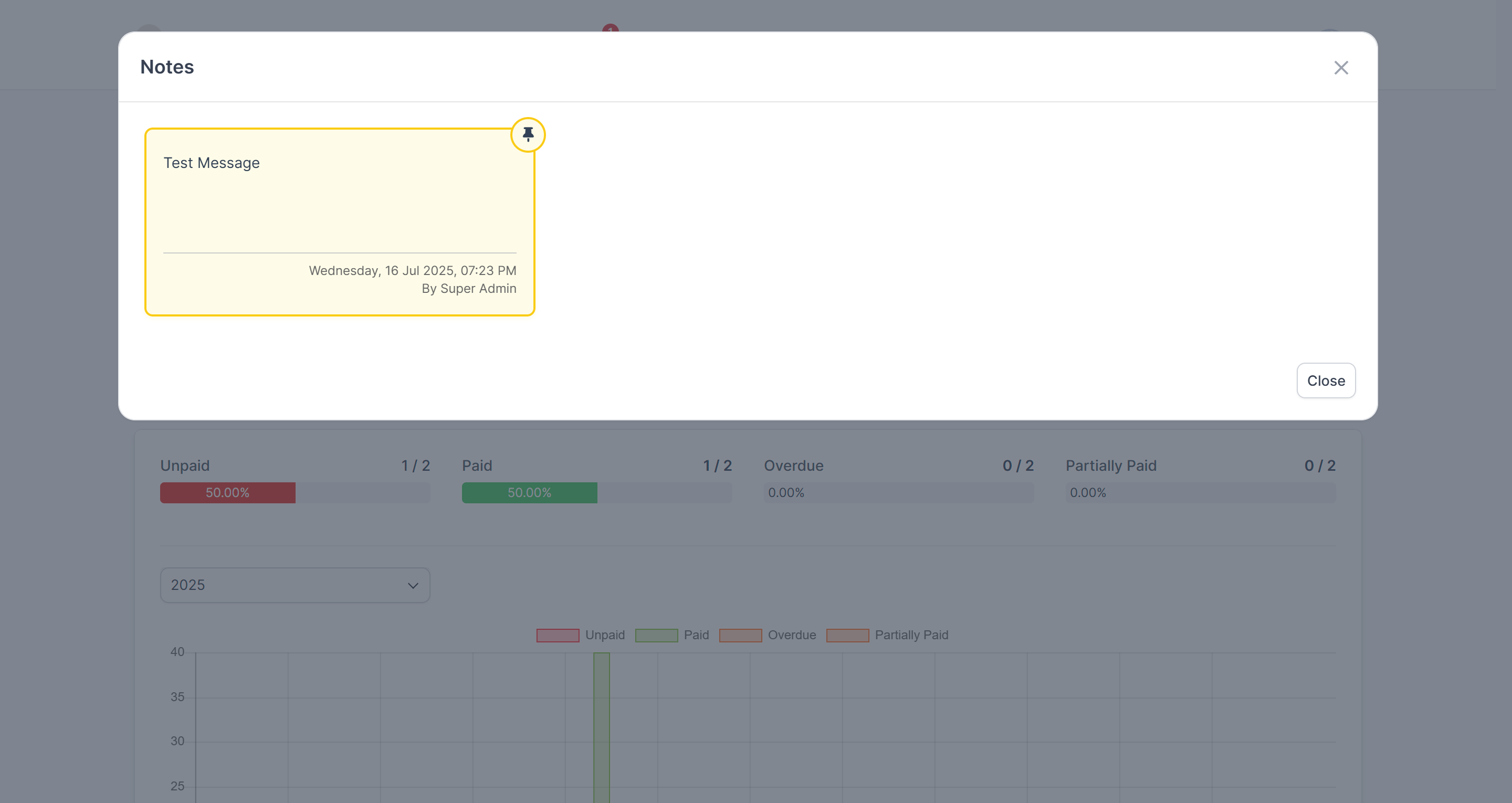Click the By Super Admin author text
The image size is (1512, 803).
point(468,288)
